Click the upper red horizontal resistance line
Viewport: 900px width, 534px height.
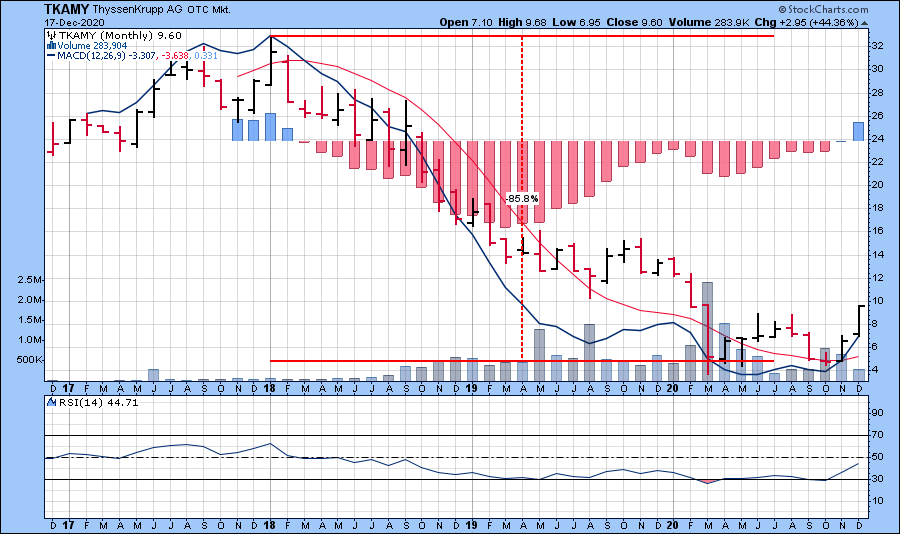pos(522,36)
